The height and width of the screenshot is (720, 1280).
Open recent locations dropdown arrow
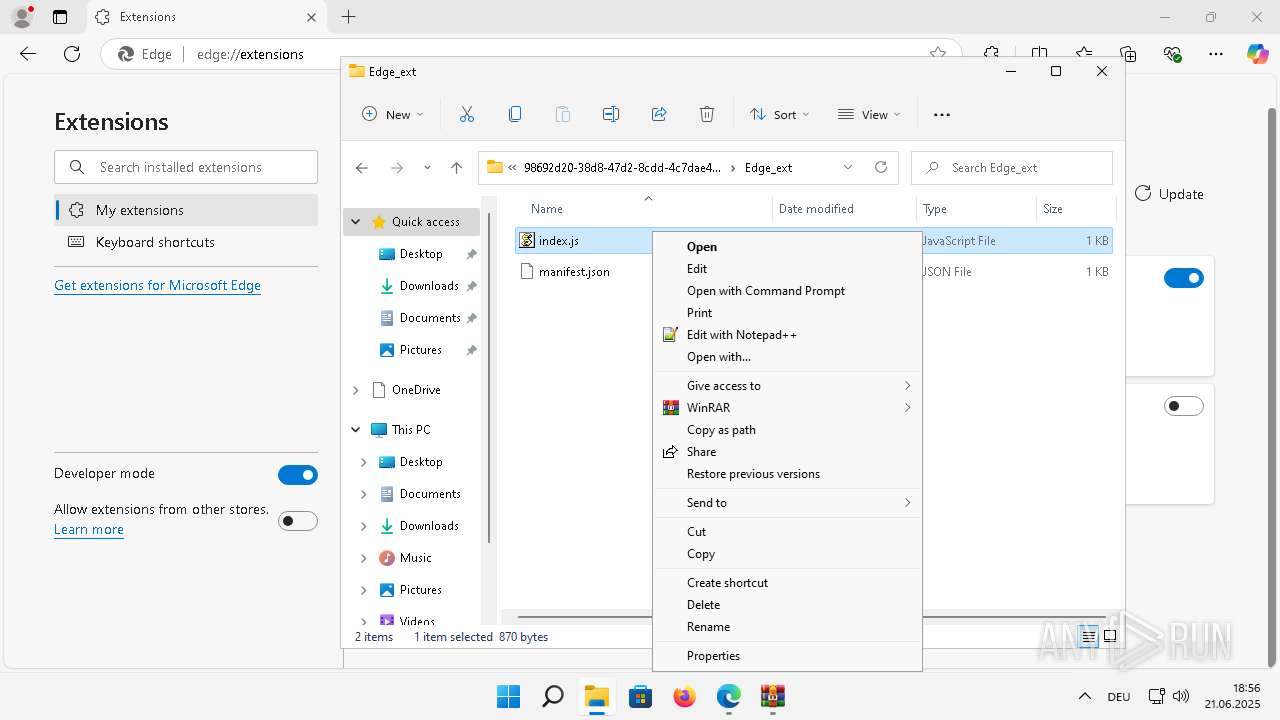(427, 168)
